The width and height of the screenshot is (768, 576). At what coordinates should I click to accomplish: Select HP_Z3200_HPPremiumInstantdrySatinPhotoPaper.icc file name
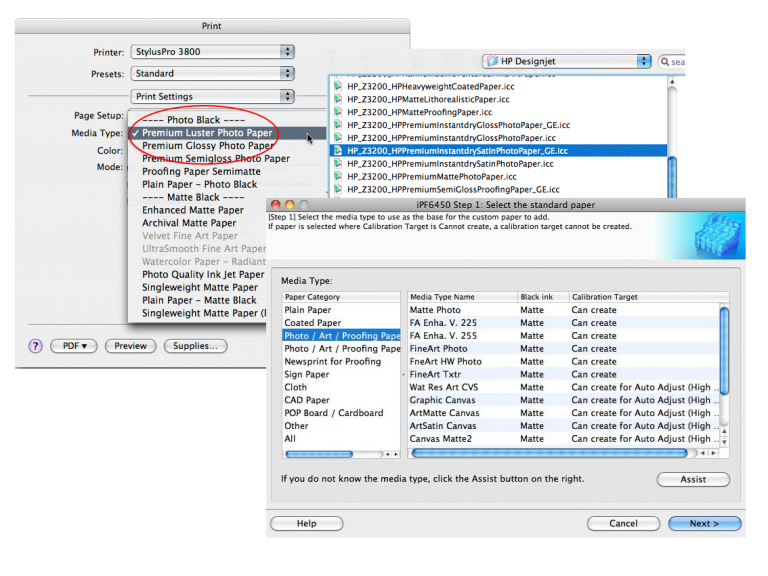(x=450, y=164)
